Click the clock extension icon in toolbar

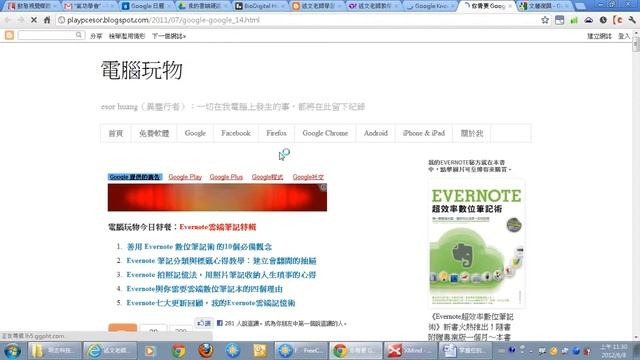coord(603,20)
